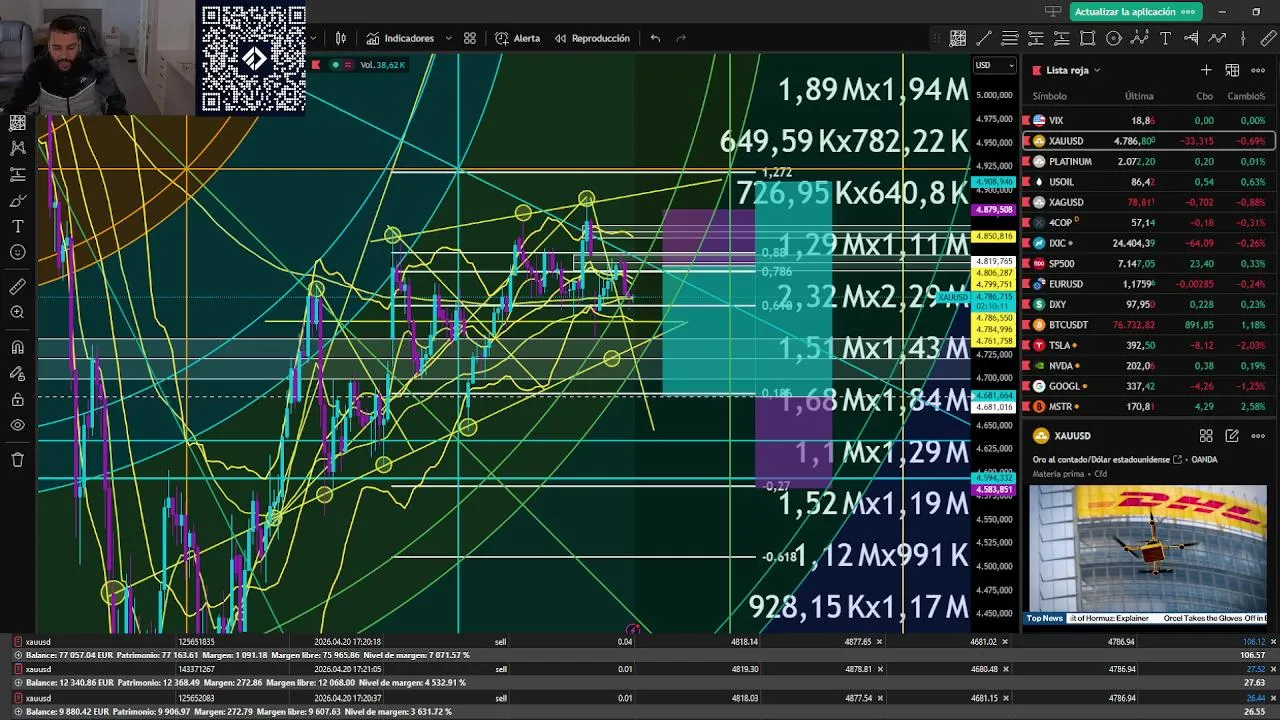Select circle tool in favorites toolbar
The width and height of the screenshot is (1280, 720).
[1114, 38]
